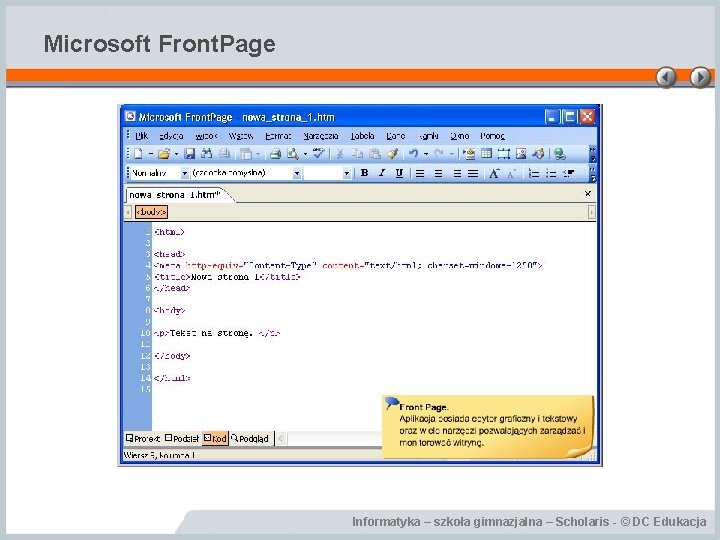Expand the arrow beside the Open icon
Screen dimensions: 720x540
(x=176, y=154)
